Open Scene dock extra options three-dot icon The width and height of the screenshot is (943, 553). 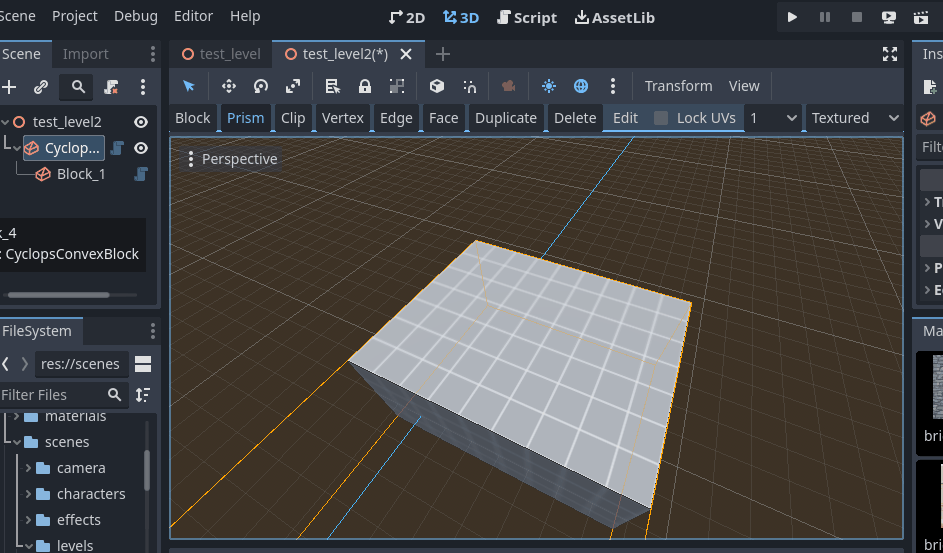coord(143,87)
